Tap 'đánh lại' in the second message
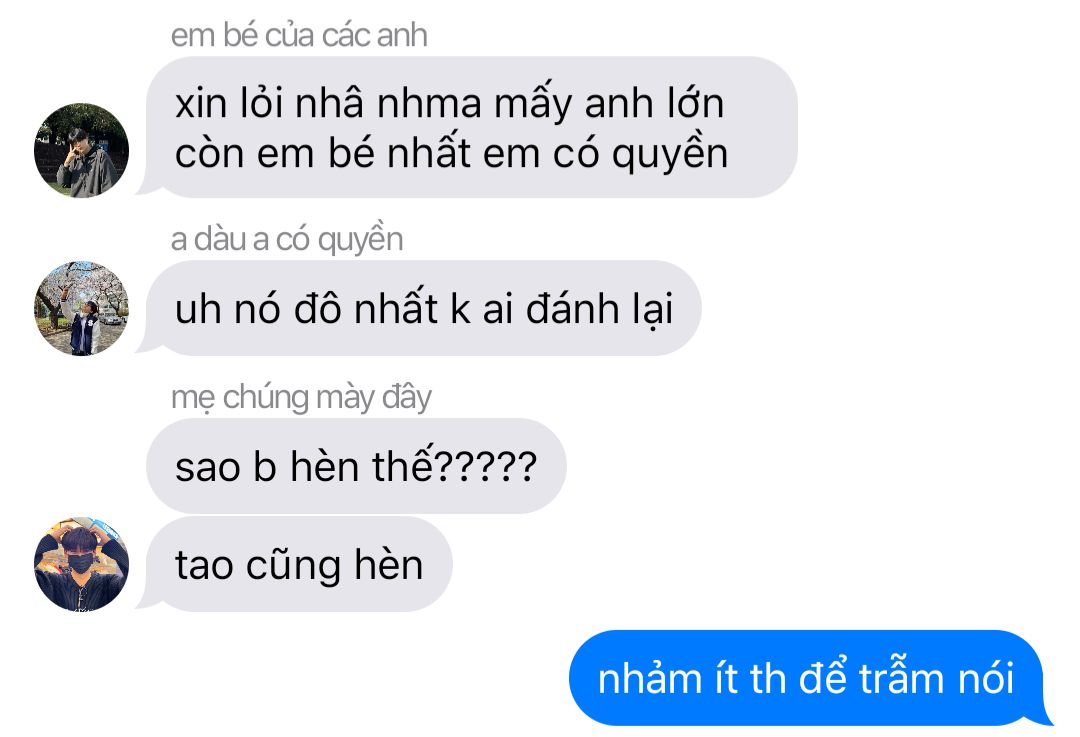1080x737 pixels. coord(599,309)
